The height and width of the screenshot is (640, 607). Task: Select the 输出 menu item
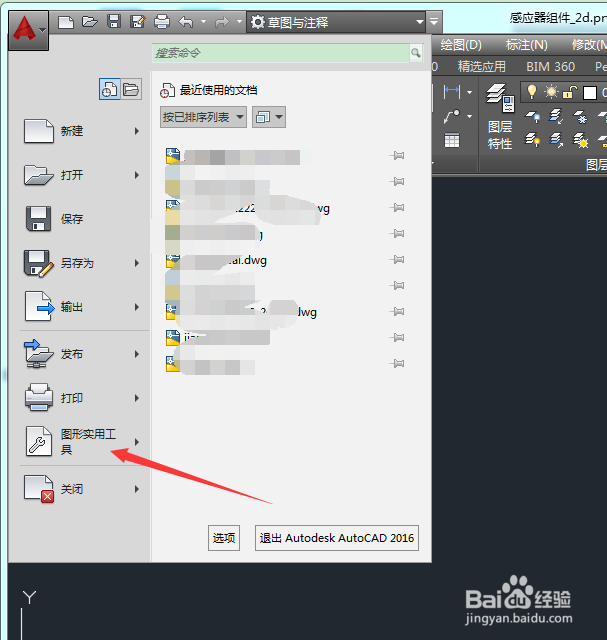click(x=82, y=307)
